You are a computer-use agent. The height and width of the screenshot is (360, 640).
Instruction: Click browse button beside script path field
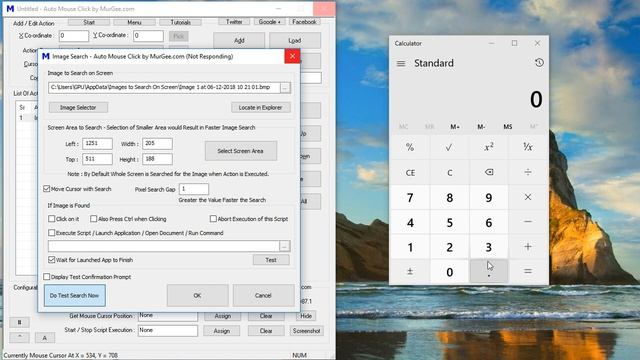click(x=284, y=246)
